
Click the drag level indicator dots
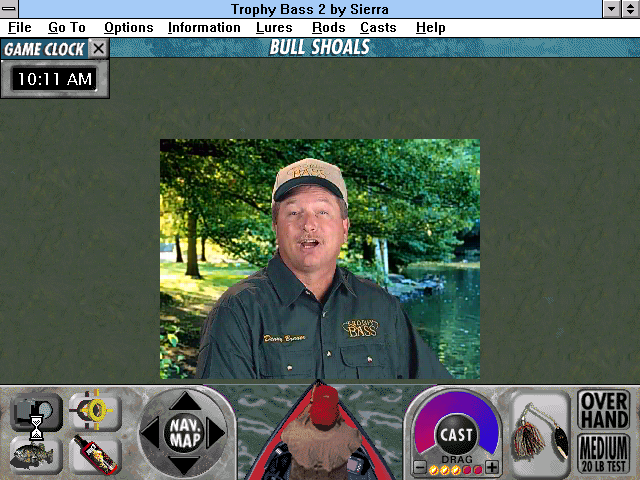click(x=456, y=470)
